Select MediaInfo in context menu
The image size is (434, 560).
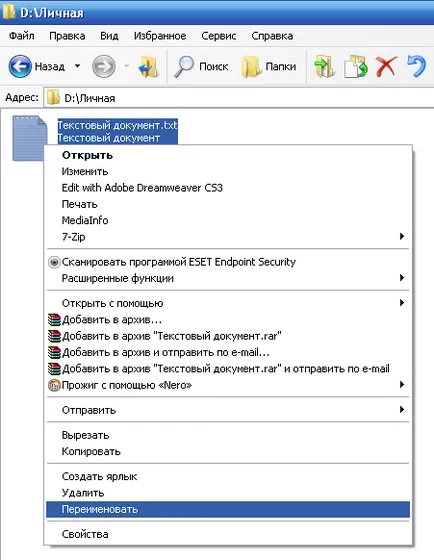pos(228,220)
